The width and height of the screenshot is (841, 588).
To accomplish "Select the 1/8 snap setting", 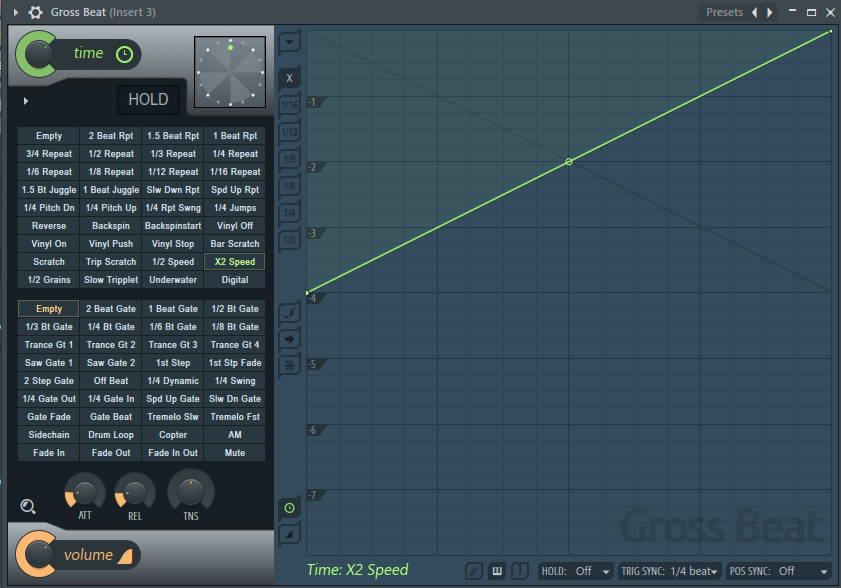I will 289,159.
